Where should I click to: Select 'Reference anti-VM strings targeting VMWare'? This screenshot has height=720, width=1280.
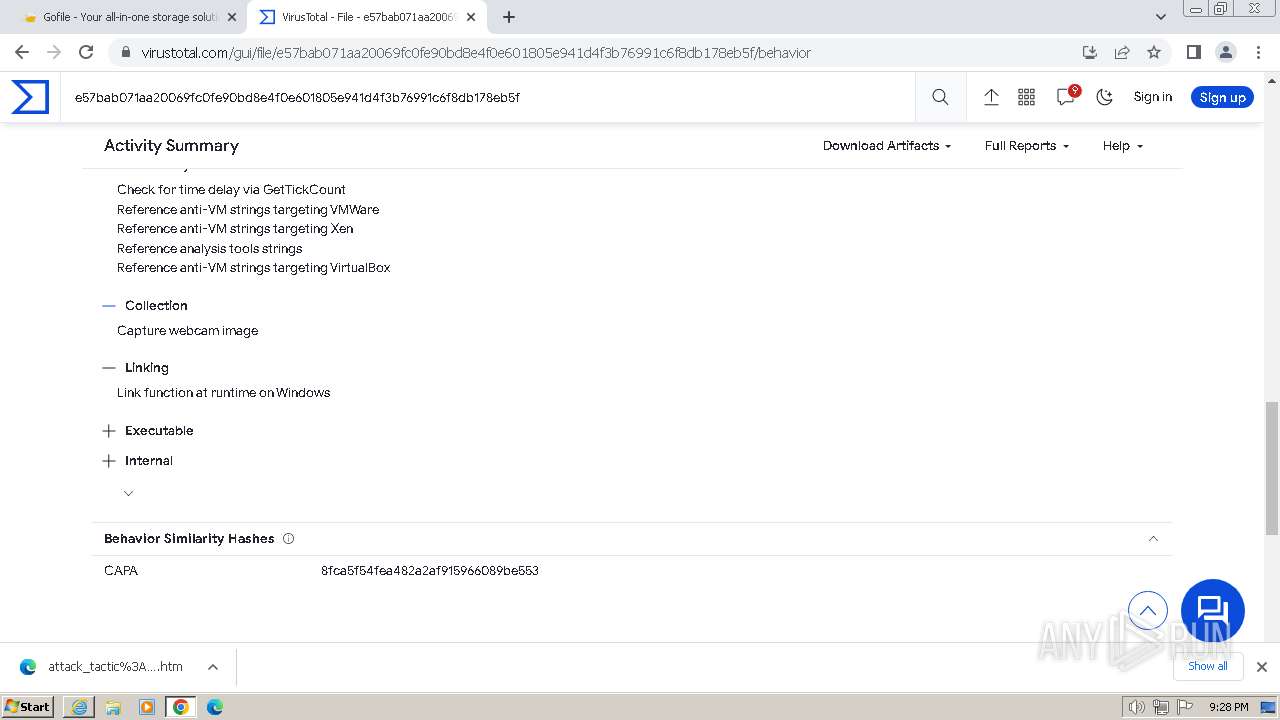point(248,210)
